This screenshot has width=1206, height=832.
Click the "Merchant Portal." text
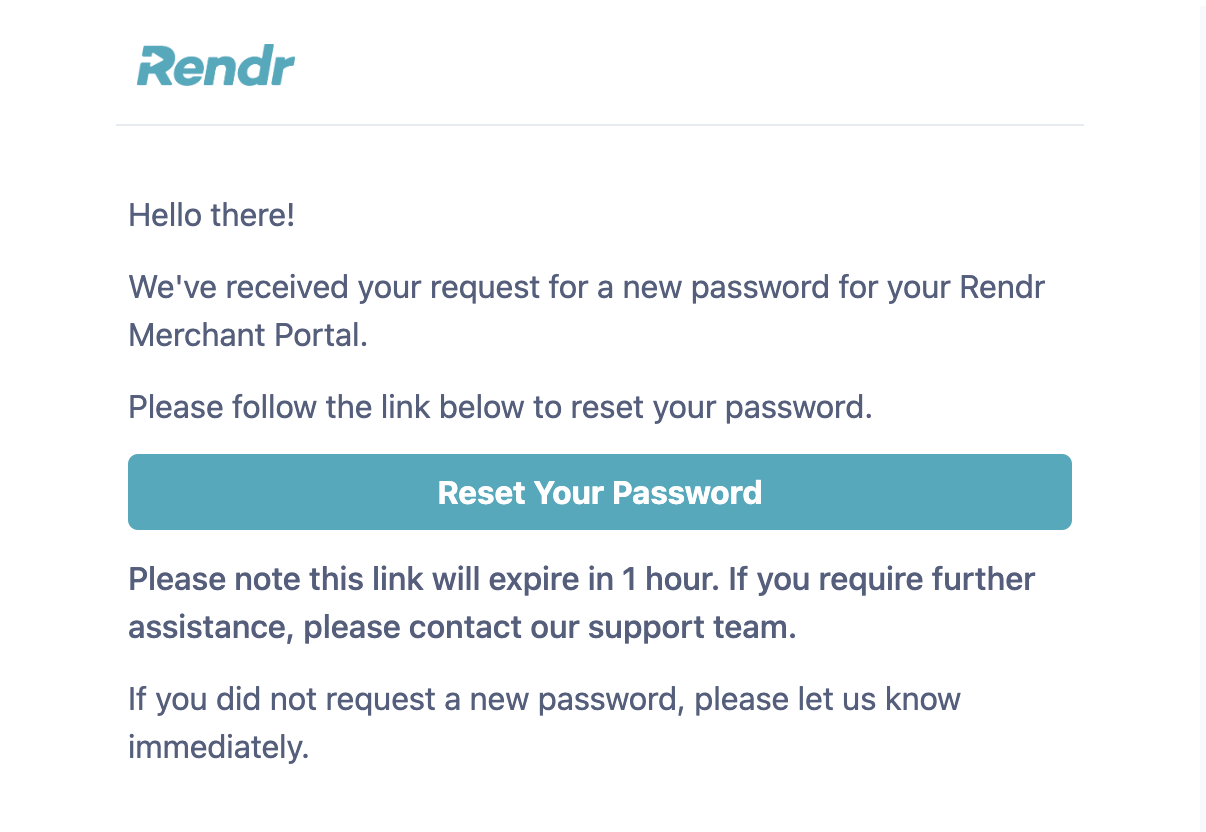coord(248,335)
